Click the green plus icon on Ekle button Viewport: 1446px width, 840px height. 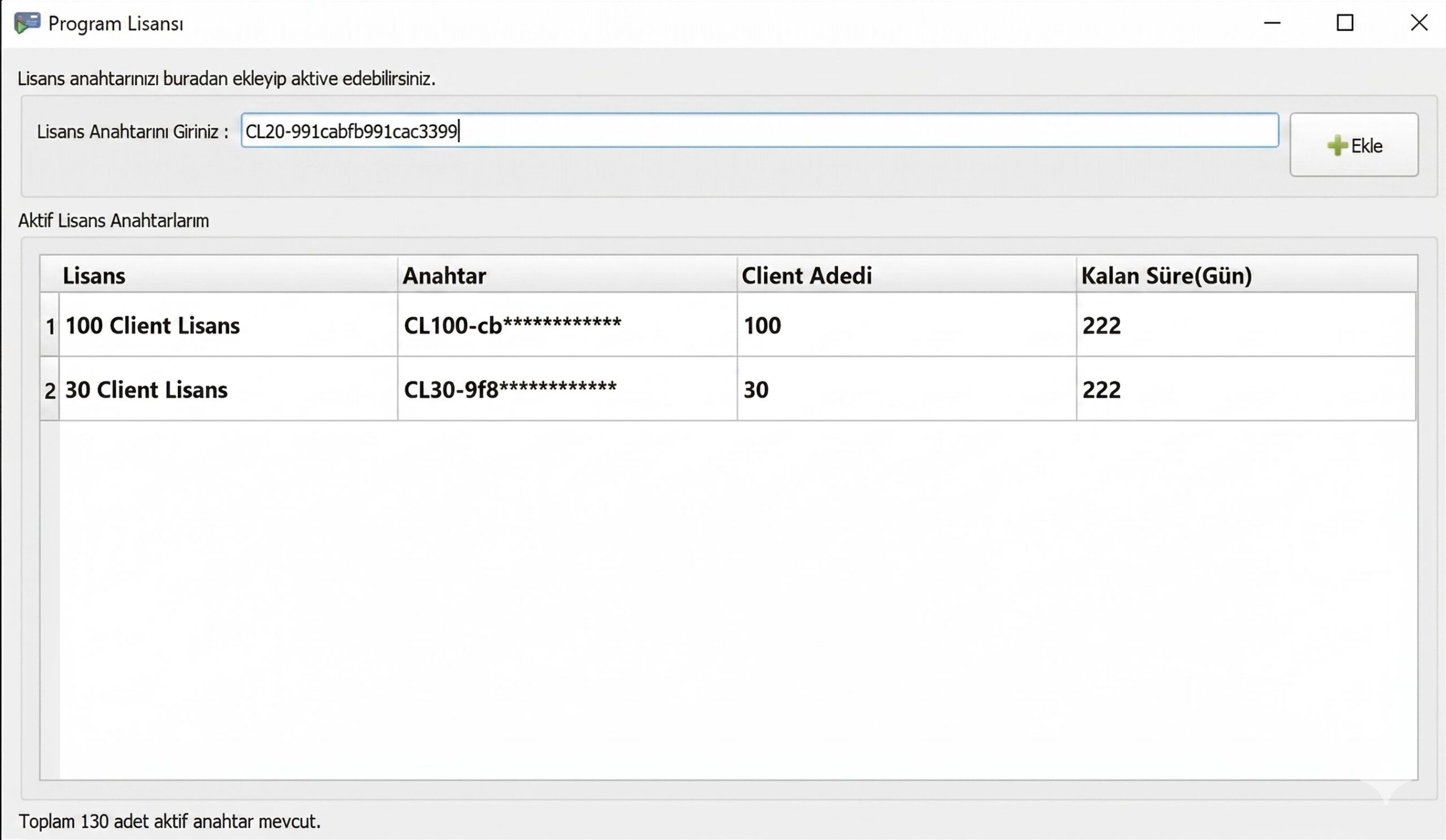coord(1337,145)
